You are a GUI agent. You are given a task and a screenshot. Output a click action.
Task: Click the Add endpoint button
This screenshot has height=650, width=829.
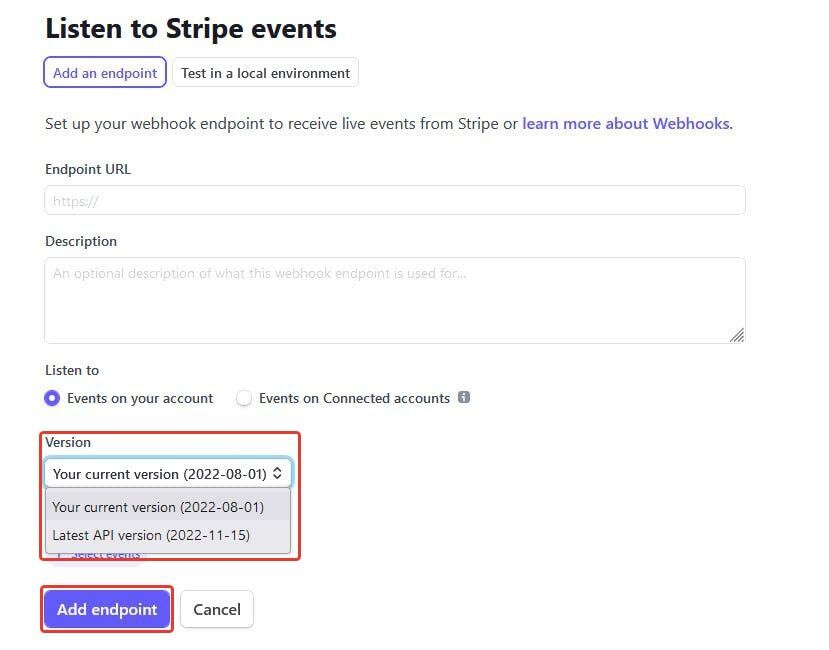point(107,609)
